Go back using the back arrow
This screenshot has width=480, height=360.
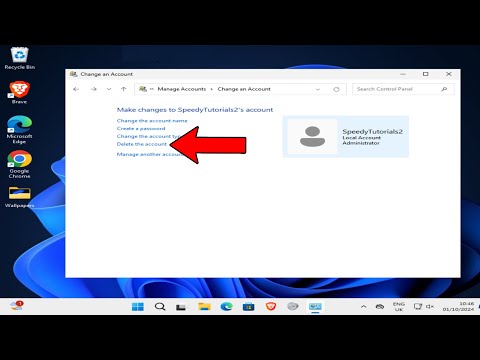point(76,89)
